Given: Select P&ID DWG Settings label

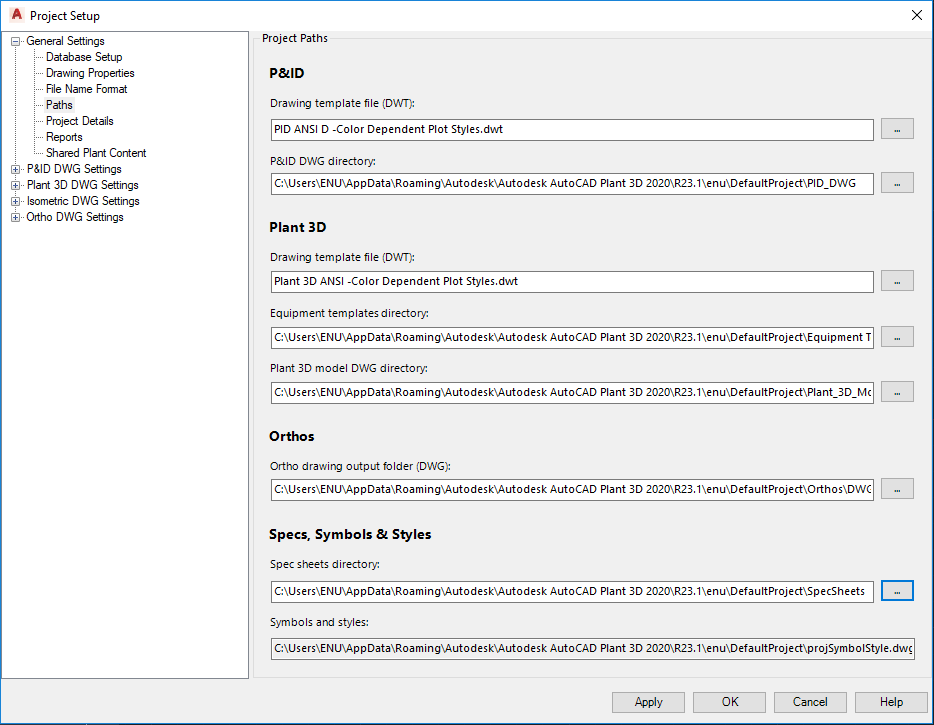Looking at the screenshot, I should (x=74, y=169).
